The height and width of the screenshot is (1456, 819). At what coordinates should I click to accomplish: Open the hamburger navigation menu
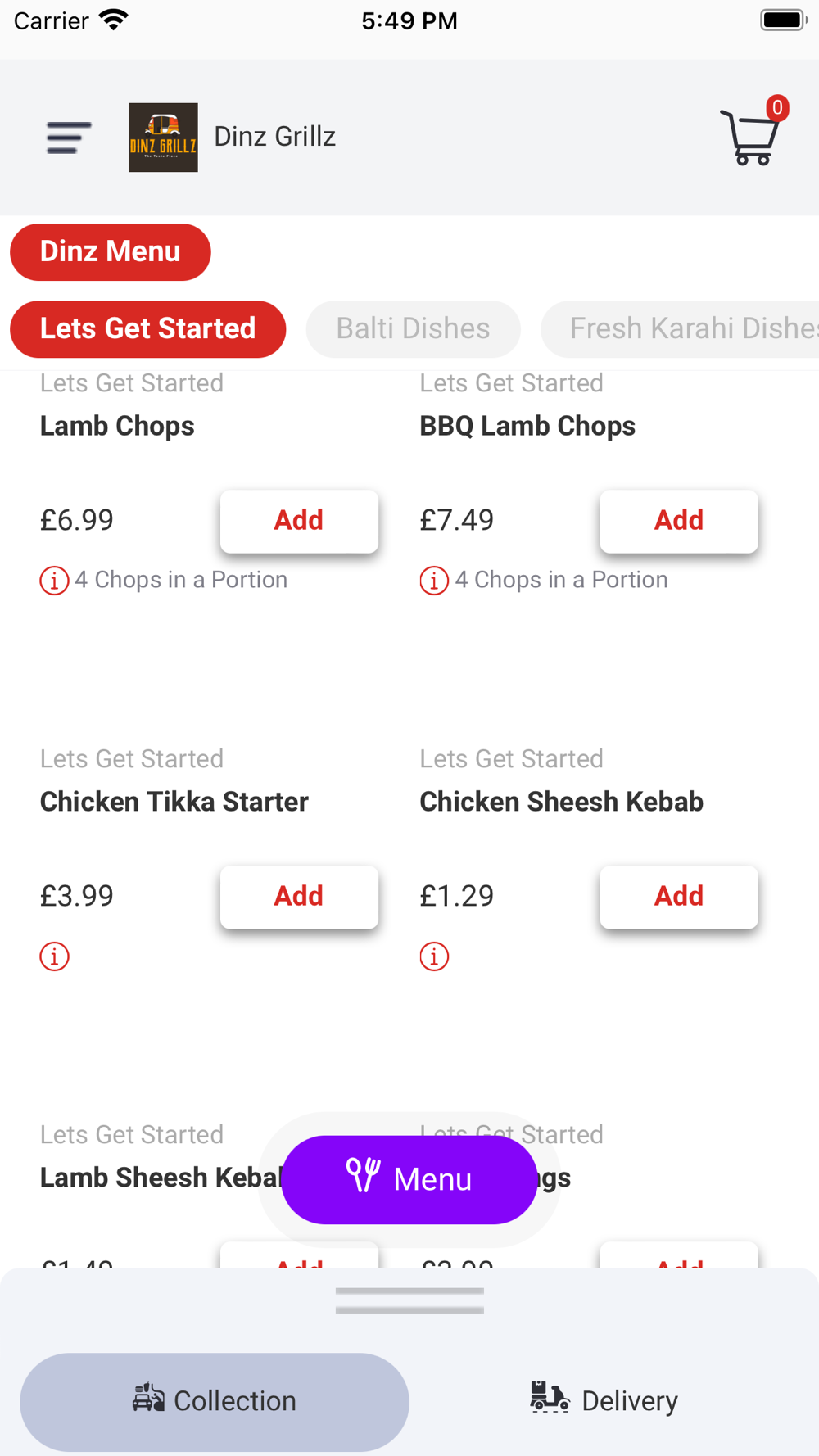click(x=69, y=138)
